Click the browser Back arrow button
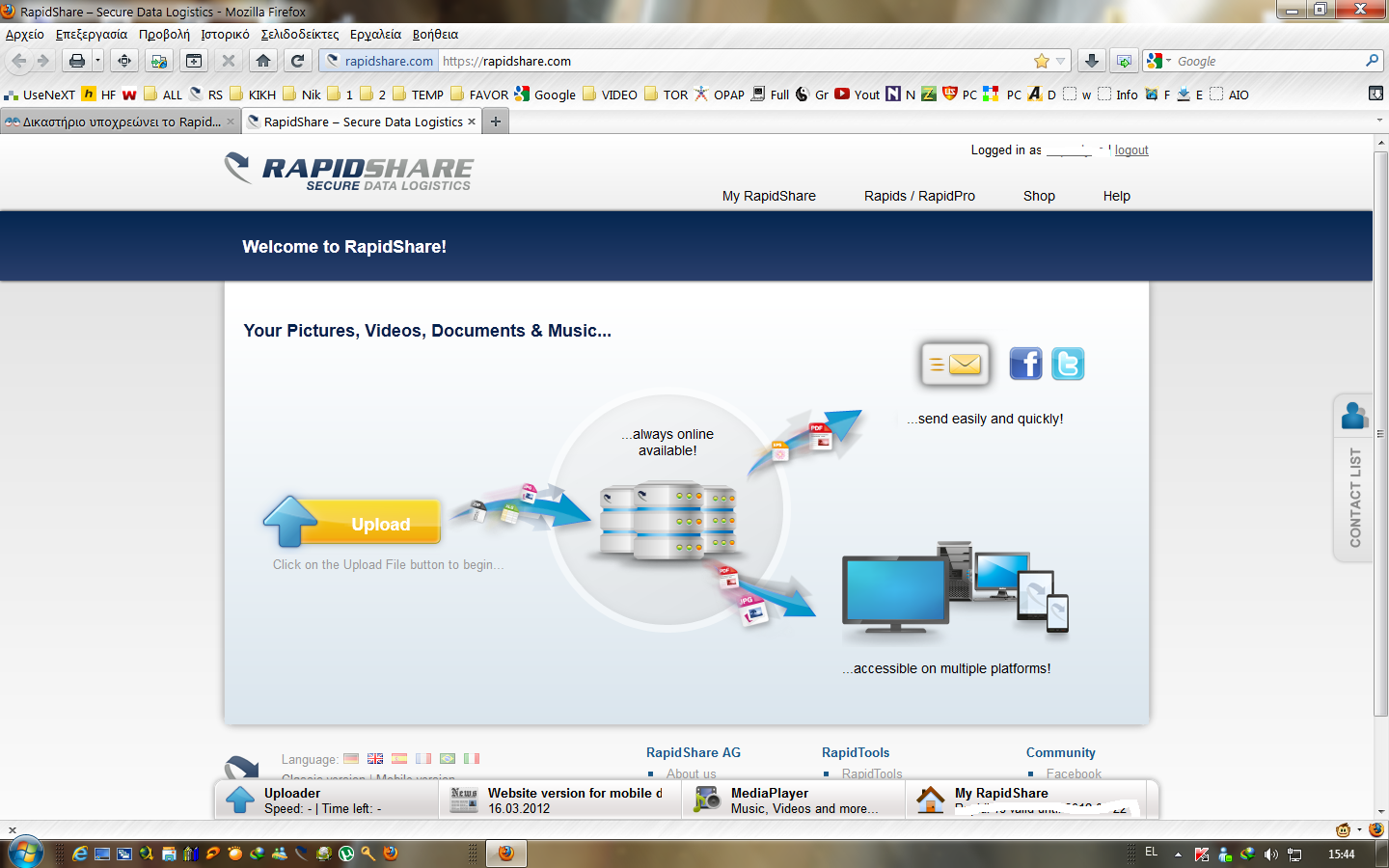The height and width of the screenshot is (868, 1389). tap(19, 61)
